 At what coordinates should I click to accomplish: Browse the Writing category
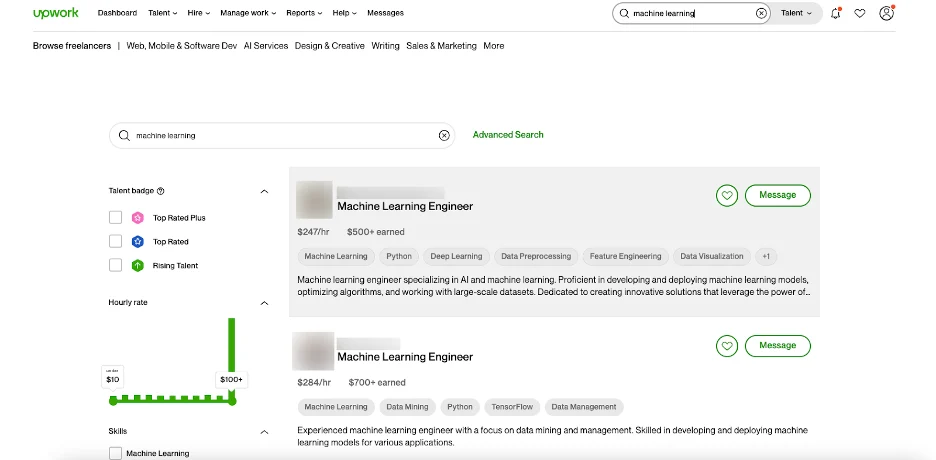[x=385, y=46]
